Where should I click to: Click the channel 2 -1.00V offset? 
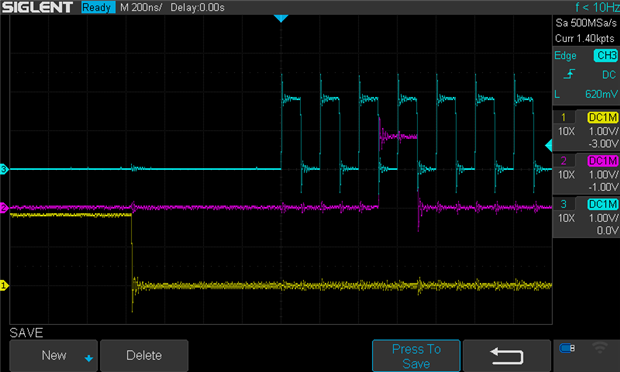(603, 187)
